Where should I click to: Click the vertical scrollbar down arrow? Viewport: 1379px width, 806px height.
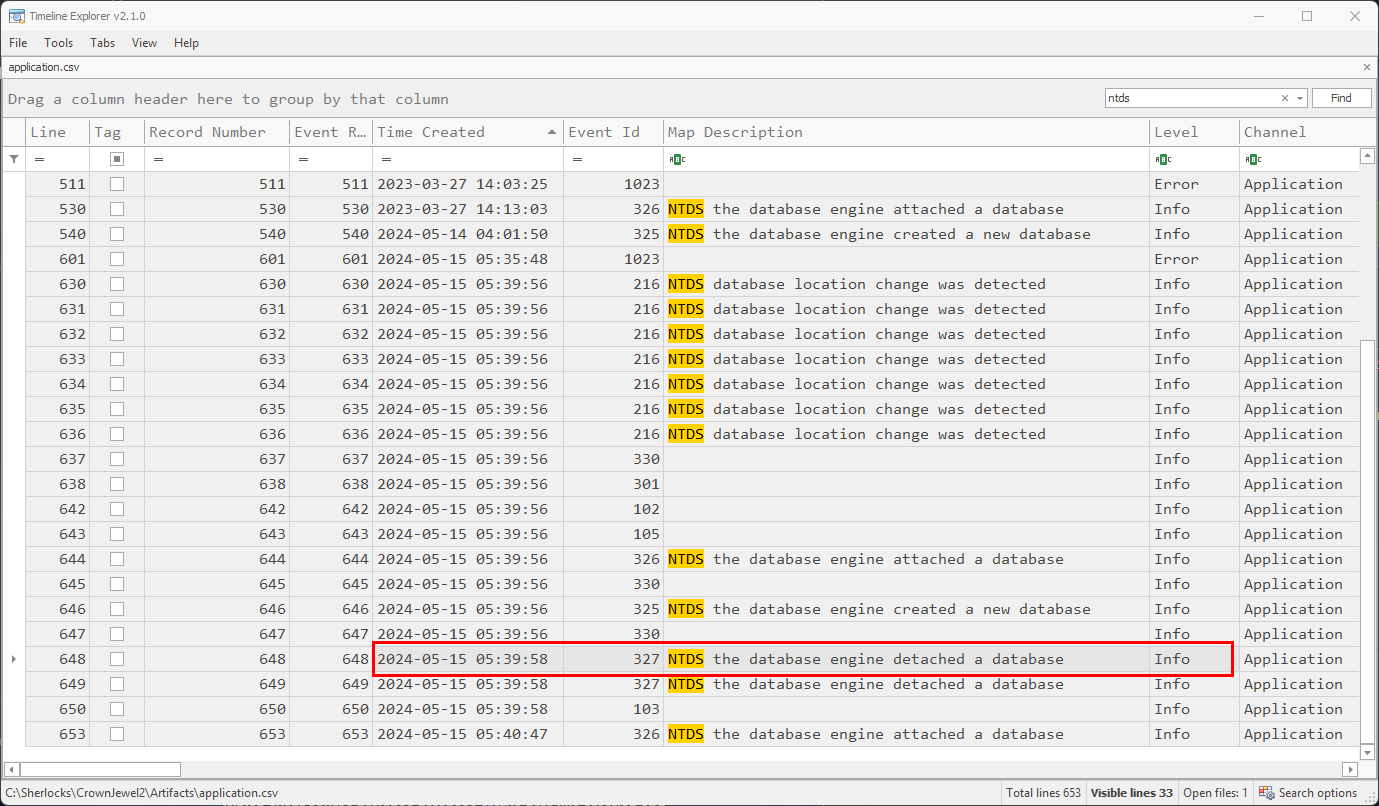[1368, 752]
